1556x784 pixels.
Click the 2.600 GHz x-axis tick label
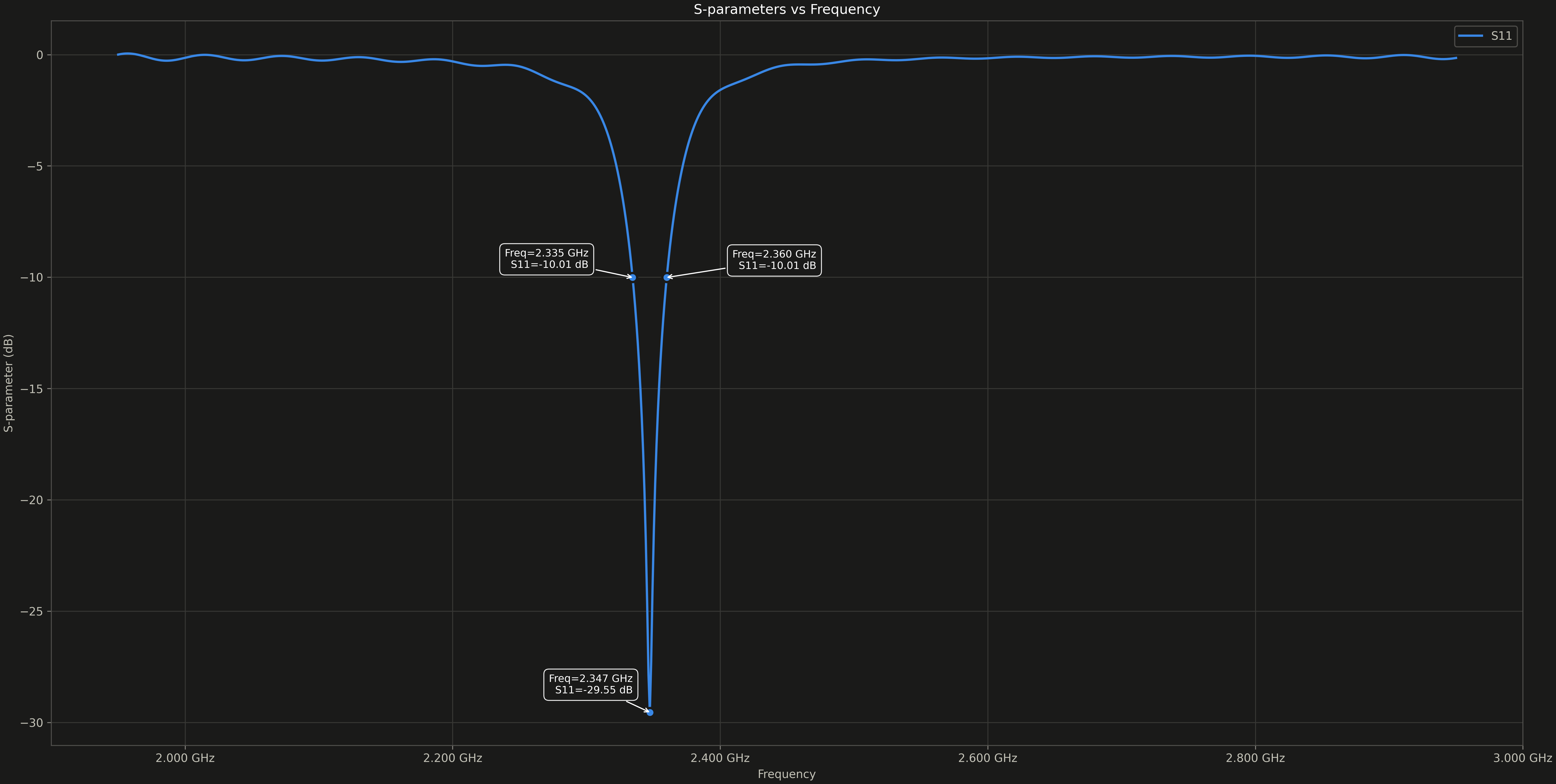pyautogui.click(x=988, y=758)
